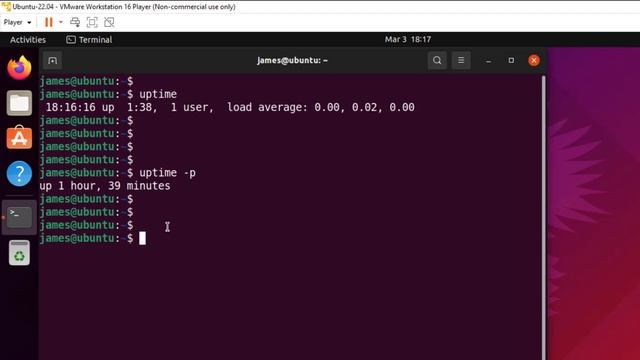Open Ubuntu Software from the dock
640x360 pixels.
19,138
